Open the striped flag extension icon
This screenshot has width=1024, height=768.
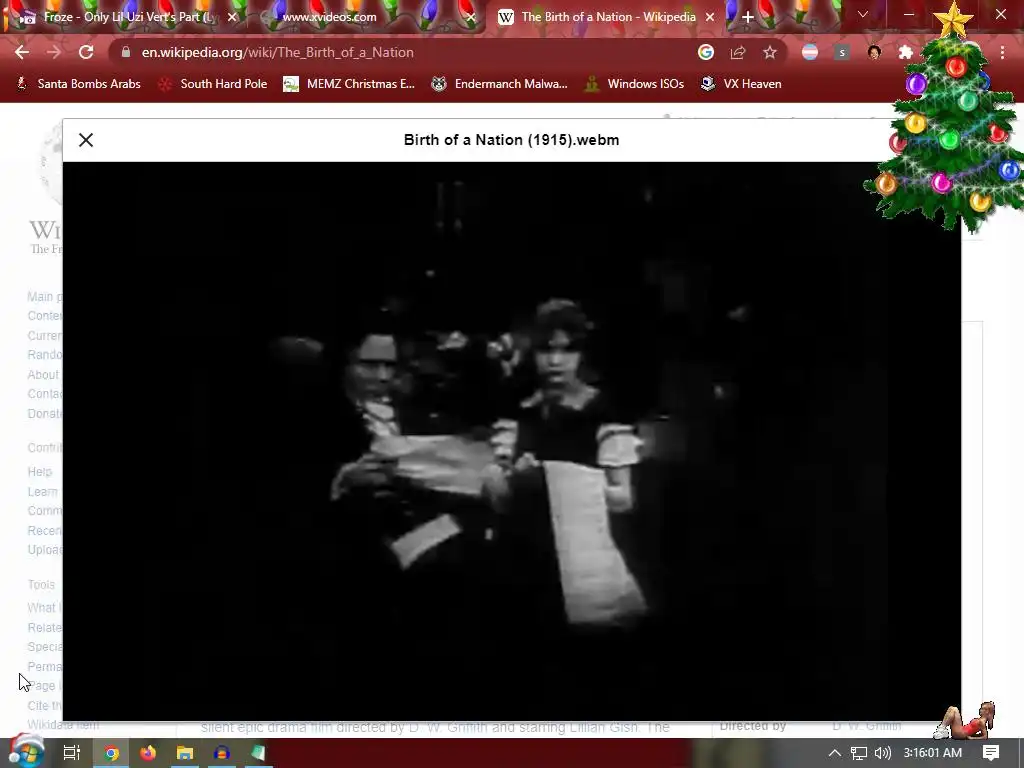[x=810, y=52]
